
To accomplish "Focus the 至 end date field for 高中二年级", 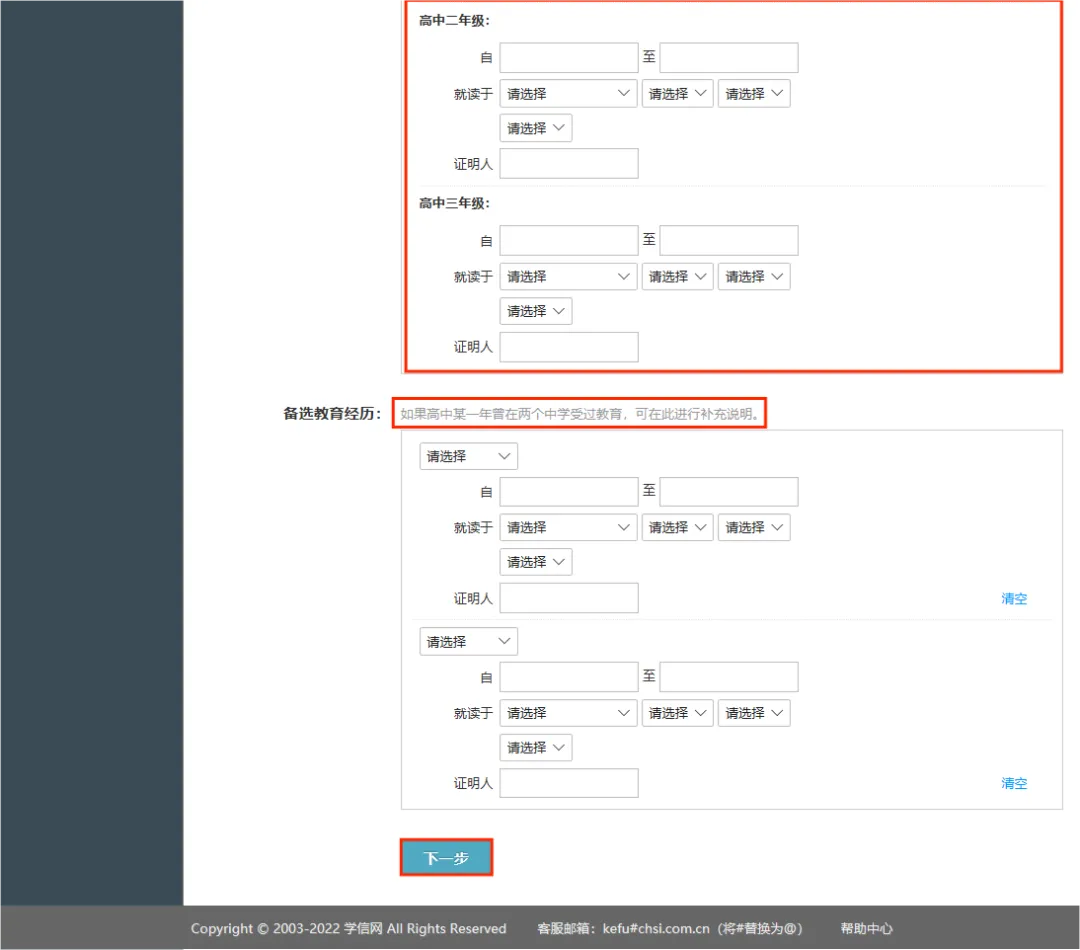I will click(728, 58).
